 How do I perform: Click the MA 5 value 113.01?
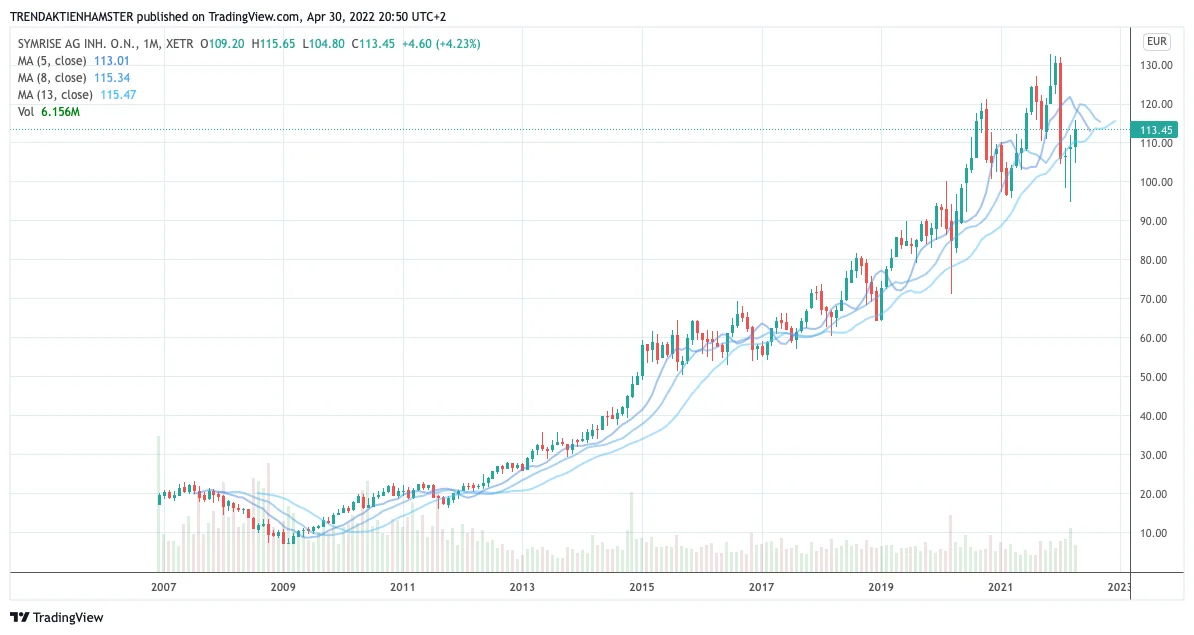tap(111, 61)
